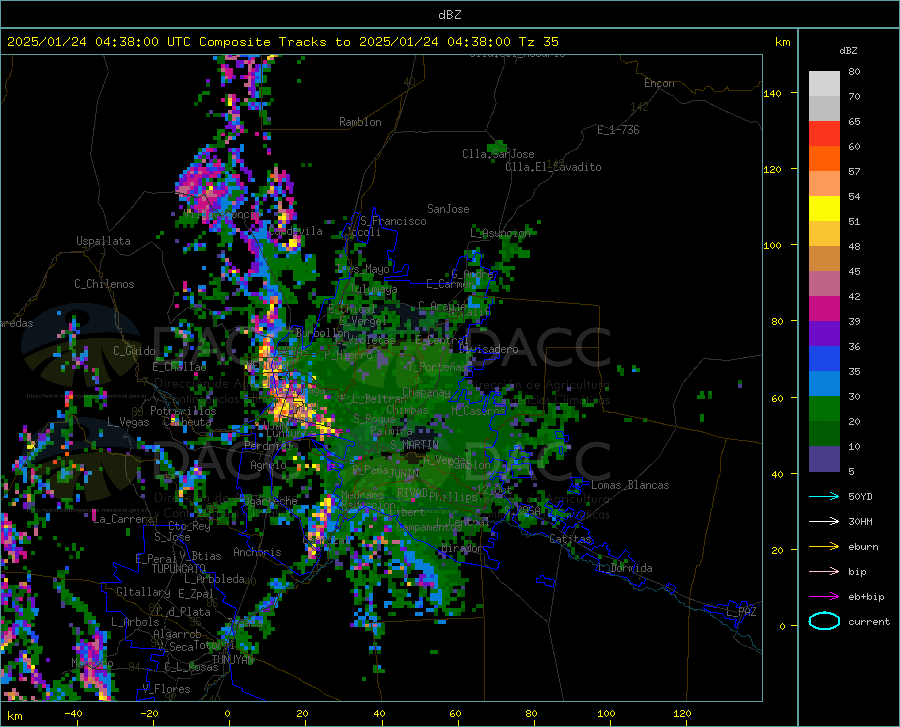Select the red 60-65 dBZ swatch
The image size is (900, 727).
click(x=824, y=134)
